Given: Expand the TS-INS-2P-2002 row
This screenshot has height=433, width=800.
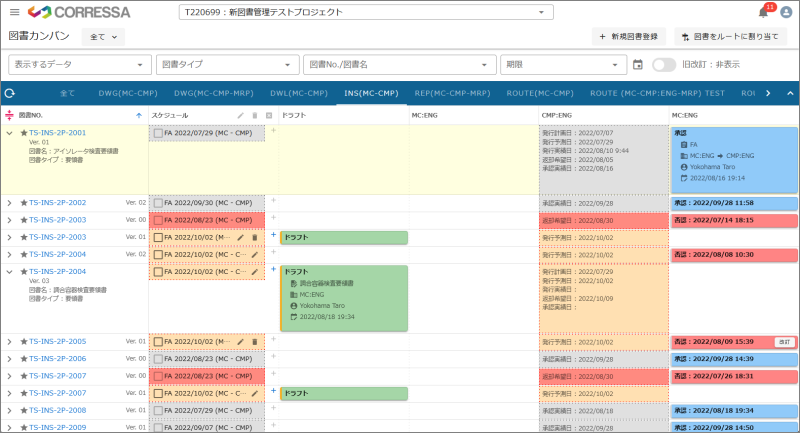Looking at the screenshot, I should (x=9, y=203).
